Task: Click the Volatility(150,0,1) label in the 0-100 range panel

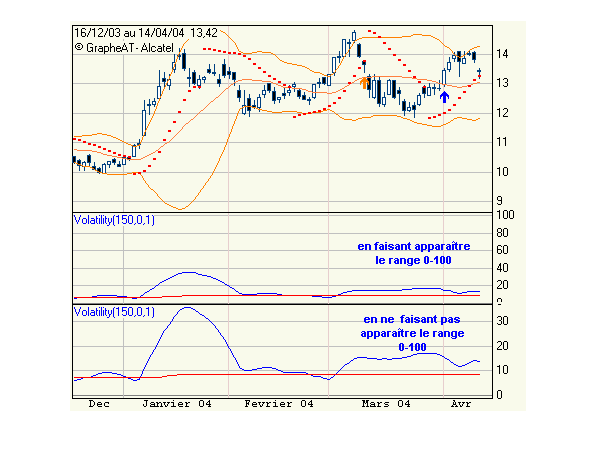Action: point(114,220)
